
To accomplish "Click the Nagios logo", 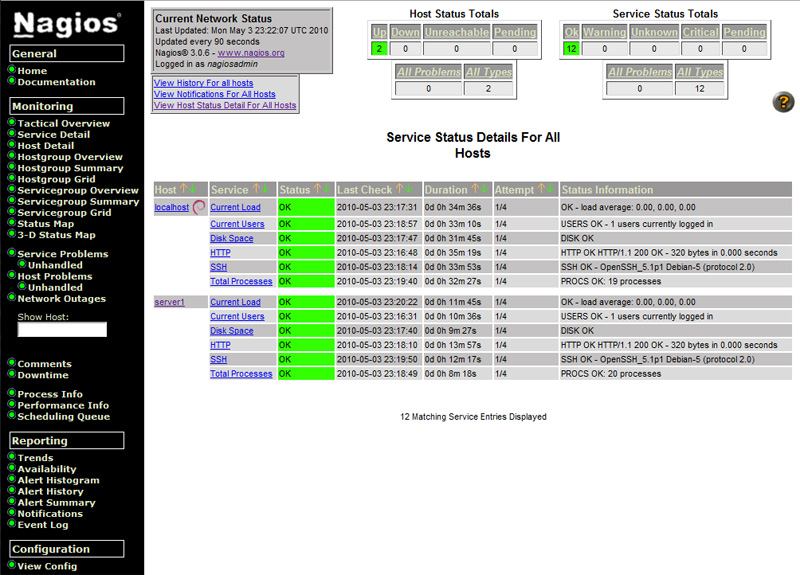I will (x=68, y=23).
